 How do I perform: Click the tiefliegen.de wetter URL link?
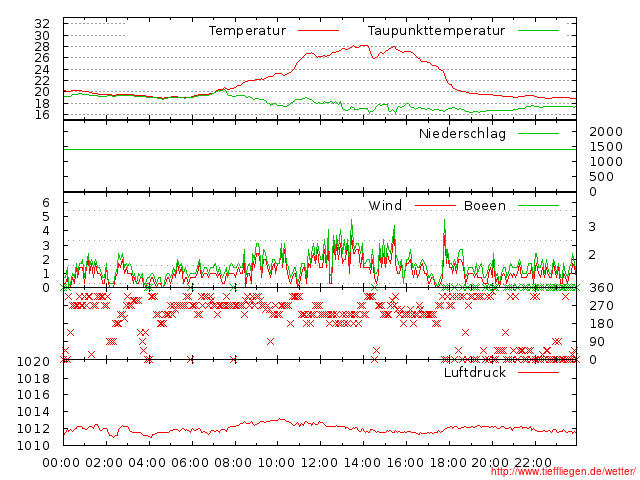point(562,472)
